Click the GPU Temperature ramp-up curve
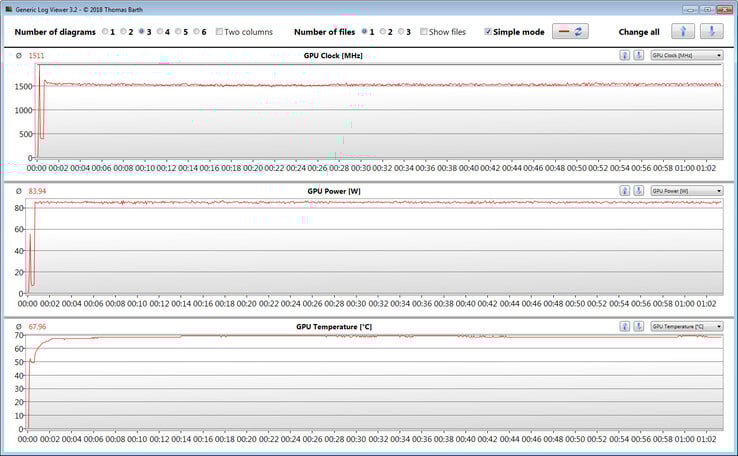Screen dimensions: 738x456 (40, 348)
